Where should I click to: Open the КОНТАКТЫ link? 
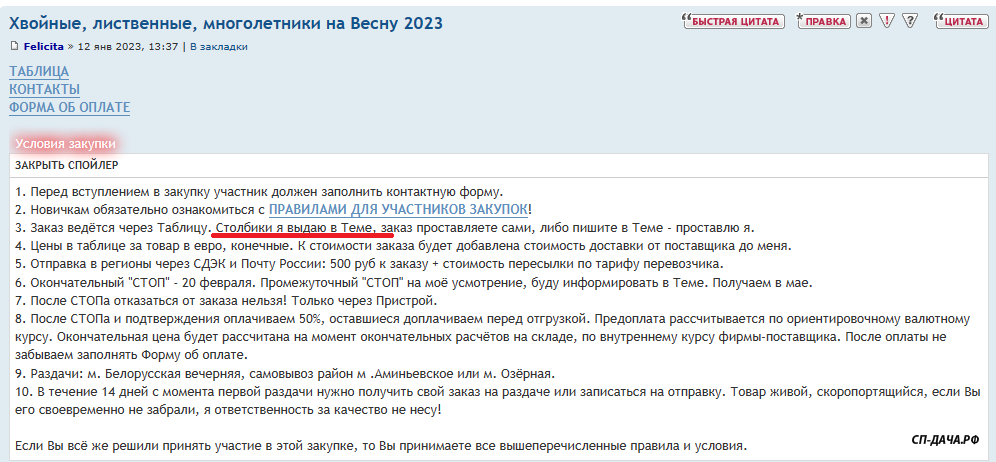[x=44, y=89]
